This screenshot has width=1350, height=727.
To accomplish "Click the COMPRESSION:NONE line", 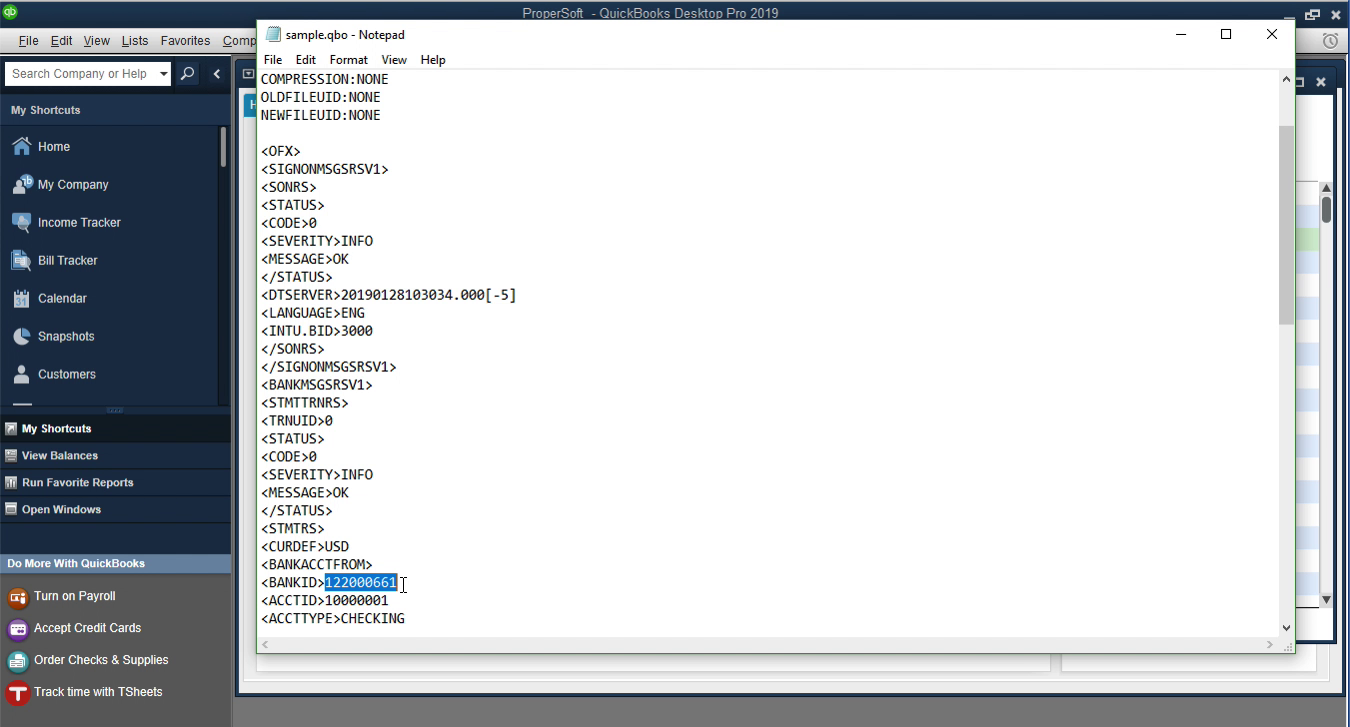I will coord(325,79).
